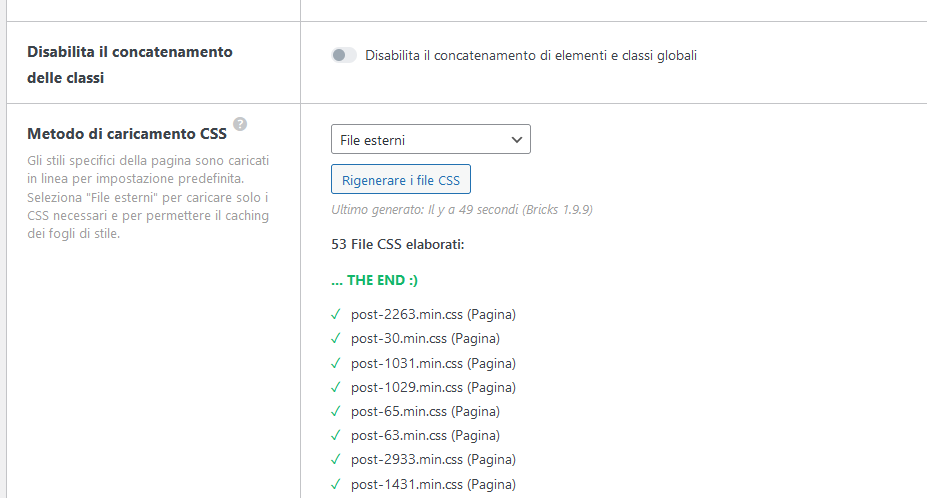Viewport: 927px width, 498px height.
Task: Click the checkmark next to post-1031.min.css
Action: (x=336, y=363)
